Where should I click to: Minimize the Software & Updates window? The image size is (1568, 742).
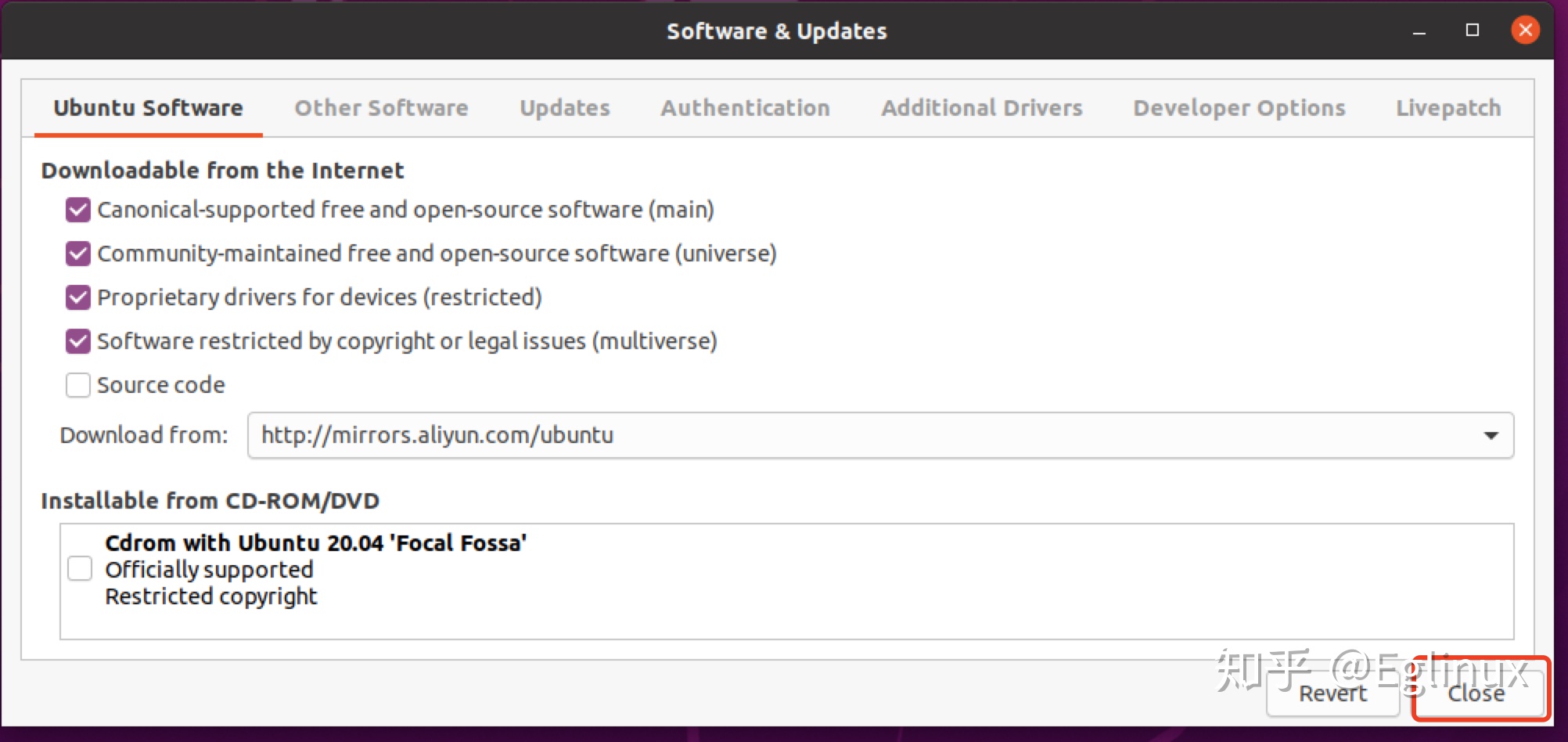(1419, 31)
